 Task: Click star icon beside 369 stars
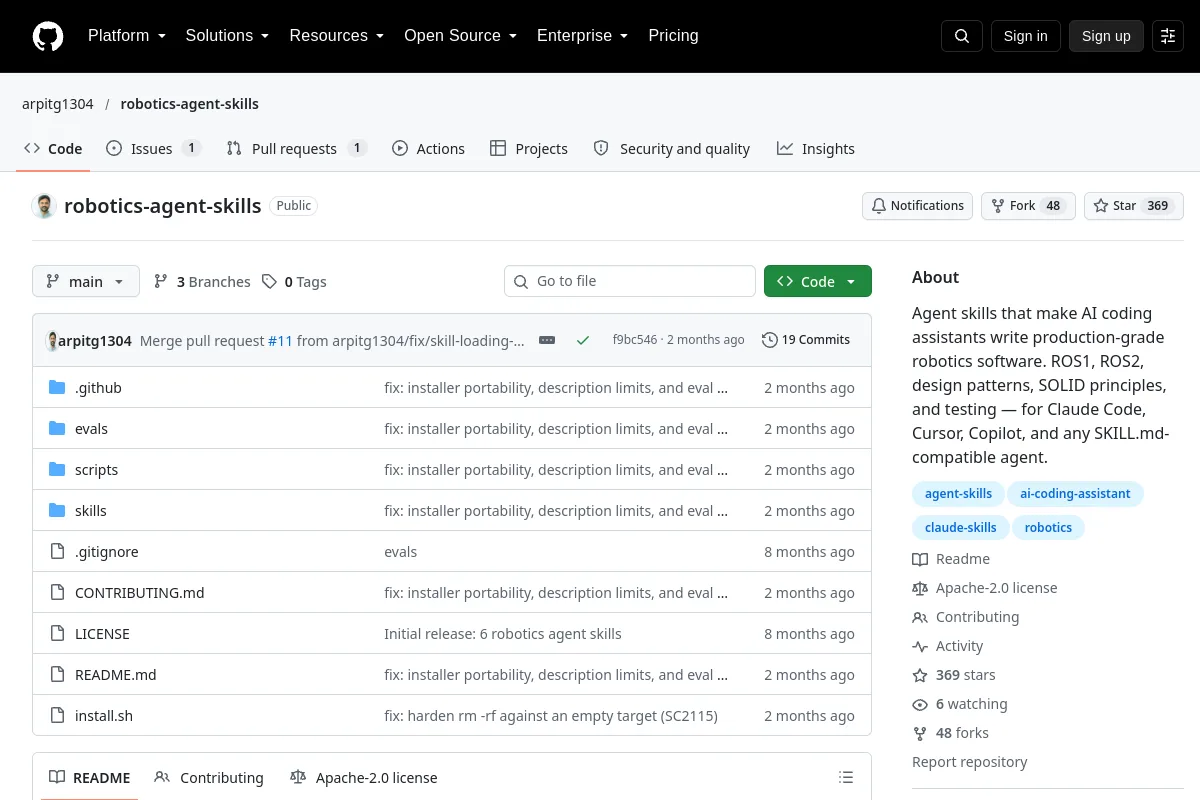click(x=920, y=675)
